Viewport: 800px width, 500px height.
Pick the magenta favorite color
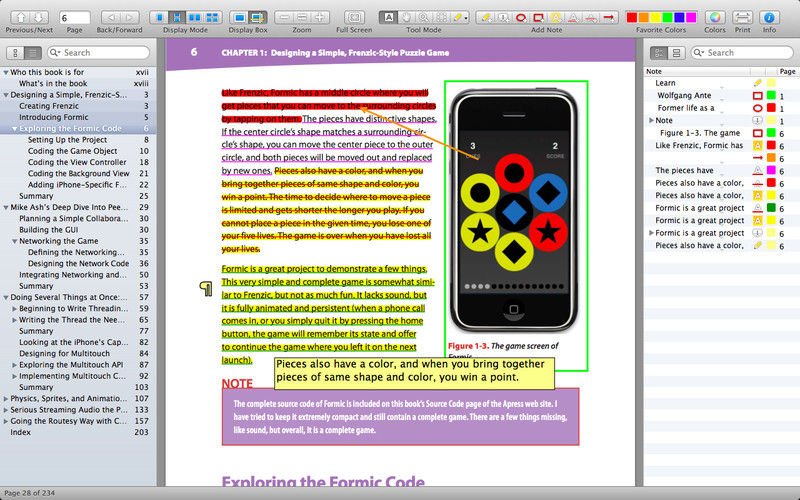click(690, 17)
